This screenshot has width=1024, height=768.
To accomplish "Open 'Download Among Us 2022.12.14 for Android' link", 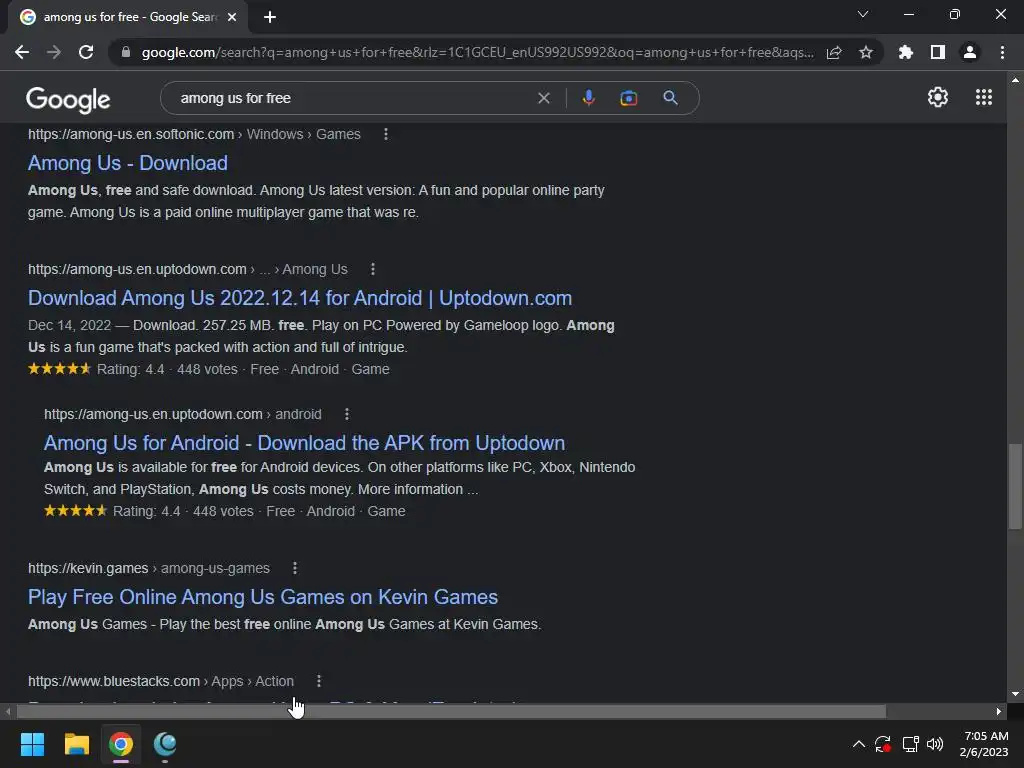I will 300,298.
